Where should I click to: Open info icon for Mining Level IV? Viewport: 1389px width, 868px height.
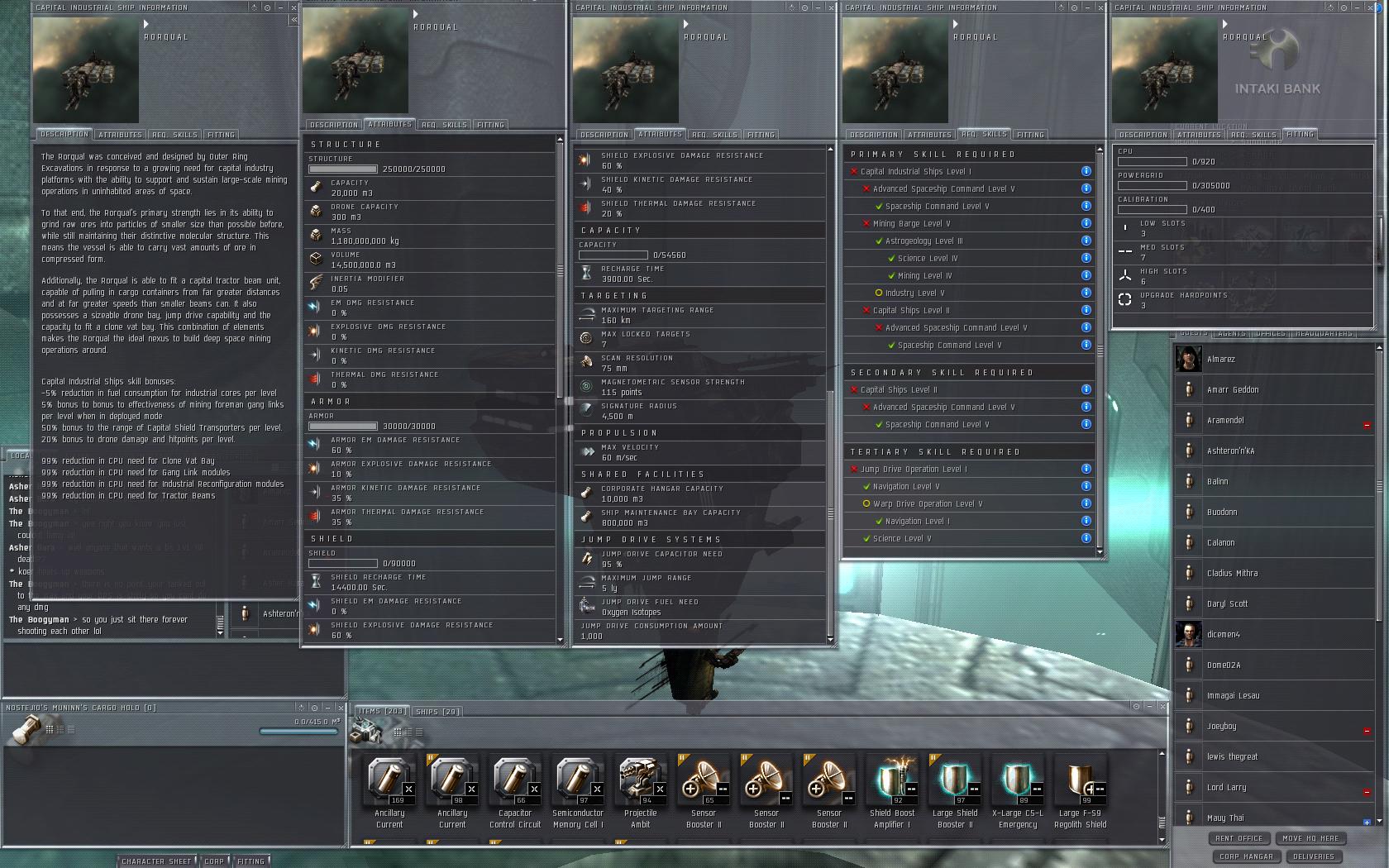(1086, 275)
